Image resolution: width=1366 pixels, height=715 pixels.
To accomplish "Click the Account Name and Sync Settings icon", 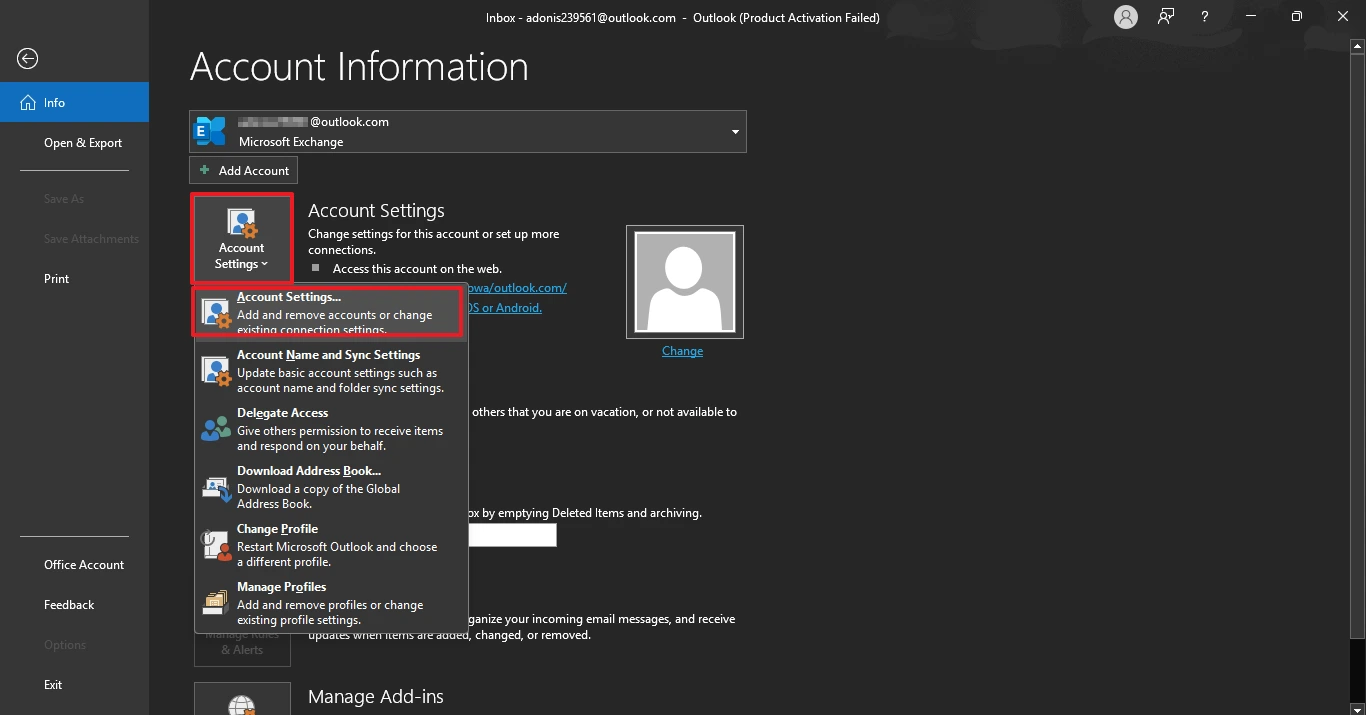I will pos(216,372).
